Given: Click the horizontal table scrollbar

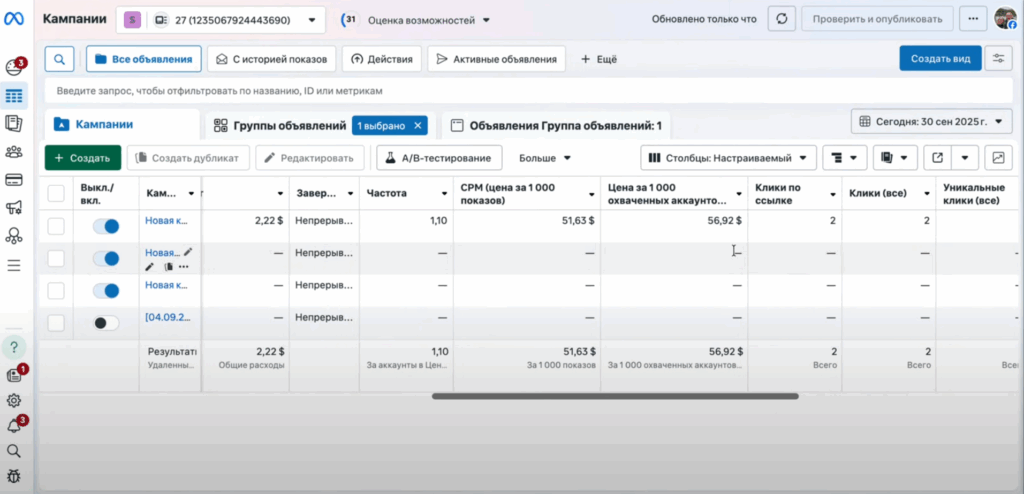Looking at the screenshot, I should pyautogui.click(x=615, y=396).
